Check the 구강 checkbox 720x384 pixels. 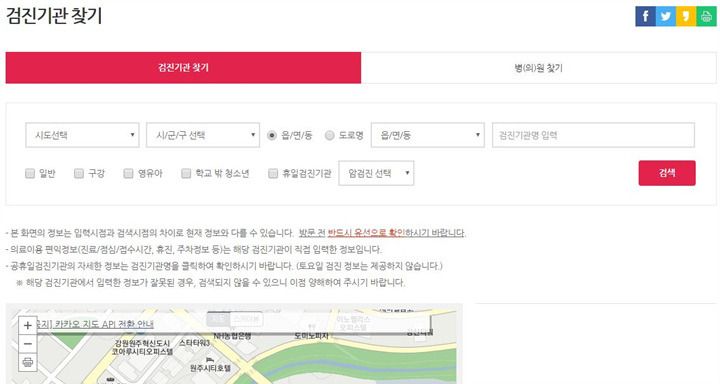tap(79, 173)
